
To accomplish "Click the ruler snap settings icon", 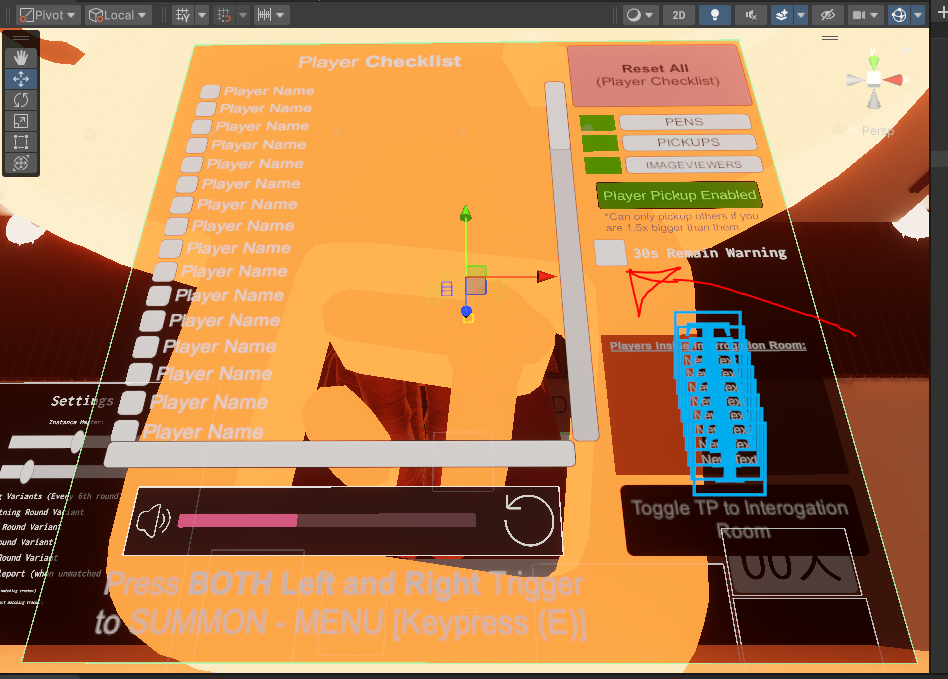I will pyautogui.click(x=264, y=15).
